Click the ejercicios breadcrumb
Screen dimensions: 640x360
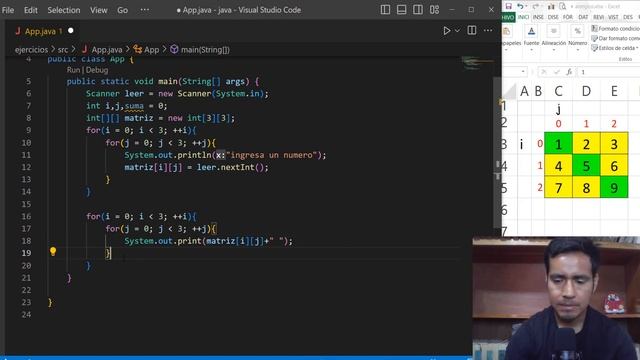(31, 50)
